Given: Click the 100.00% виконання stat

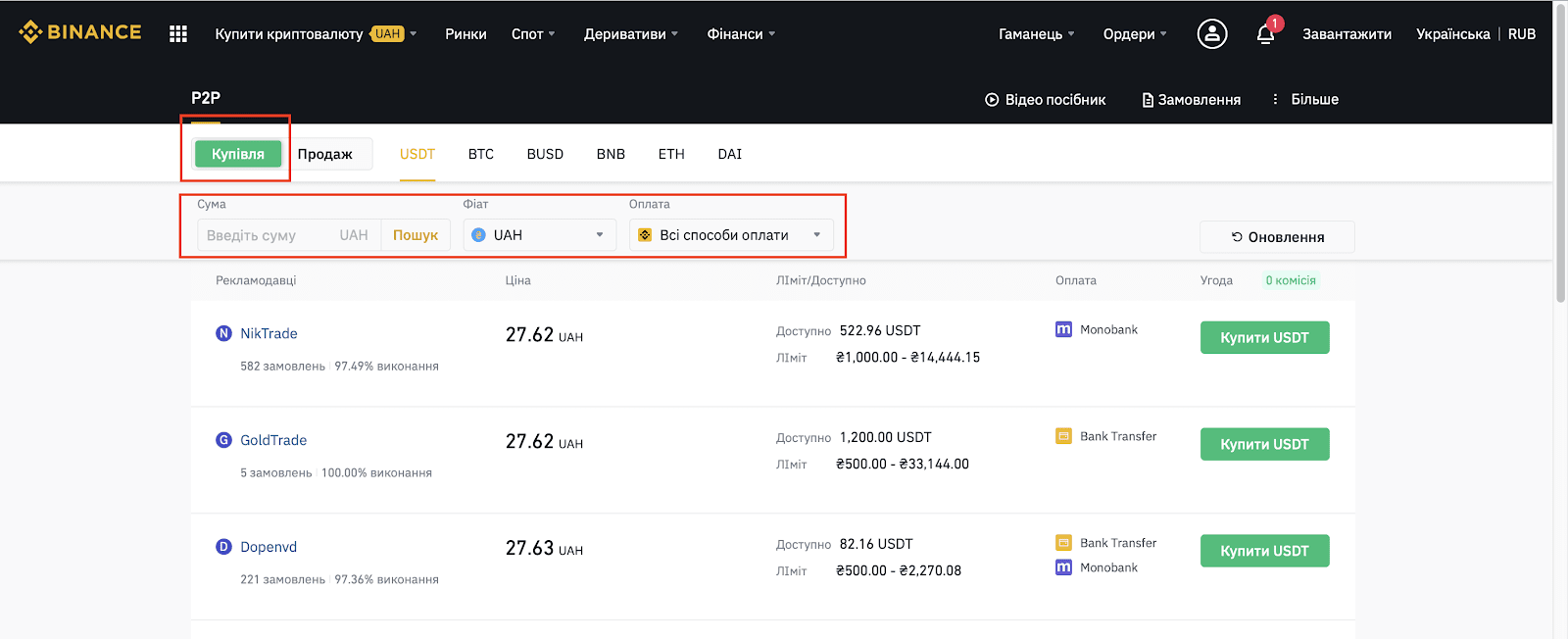Looking at the screenshot, I should tap(376, 472).
